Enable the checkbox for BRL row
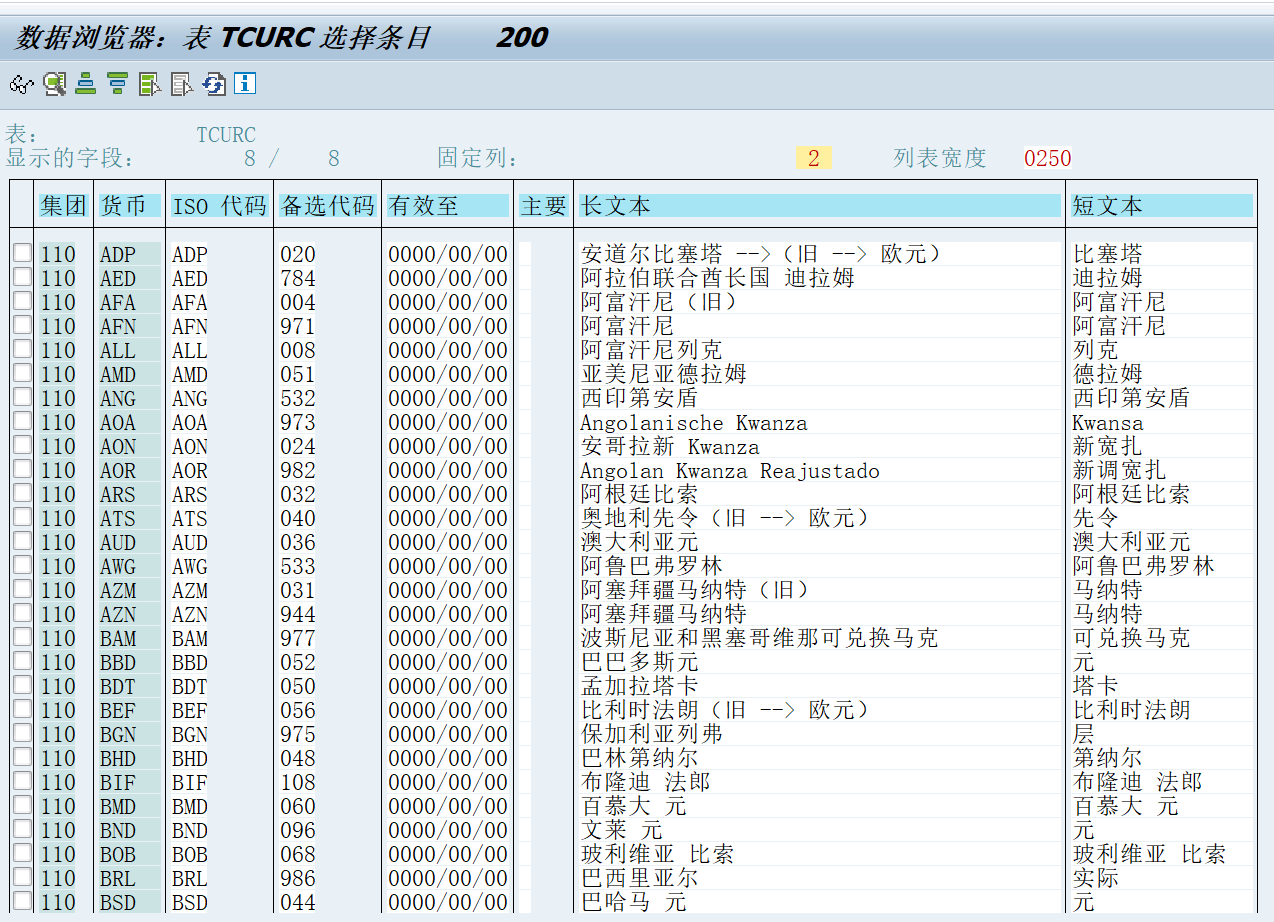1274x922 pixels. [22, 877]
